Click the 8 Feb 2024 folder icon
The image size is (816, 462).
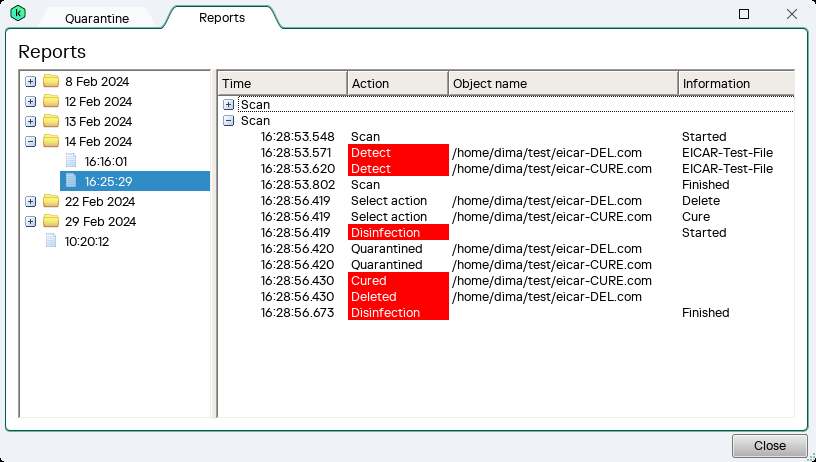pos(50,81)
